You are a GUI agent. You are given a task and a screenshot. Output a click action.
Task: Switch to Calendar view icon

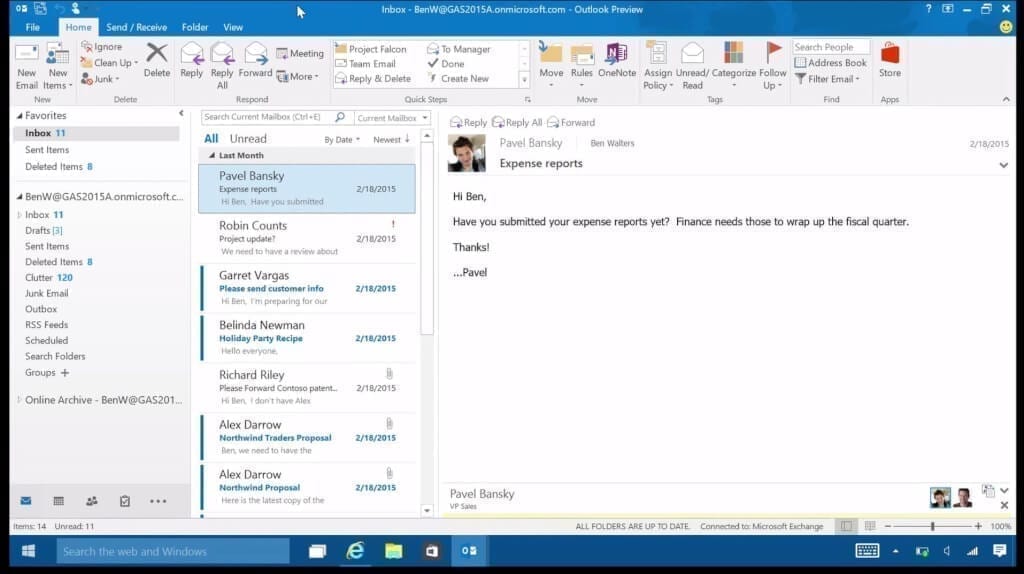point(58,501)
